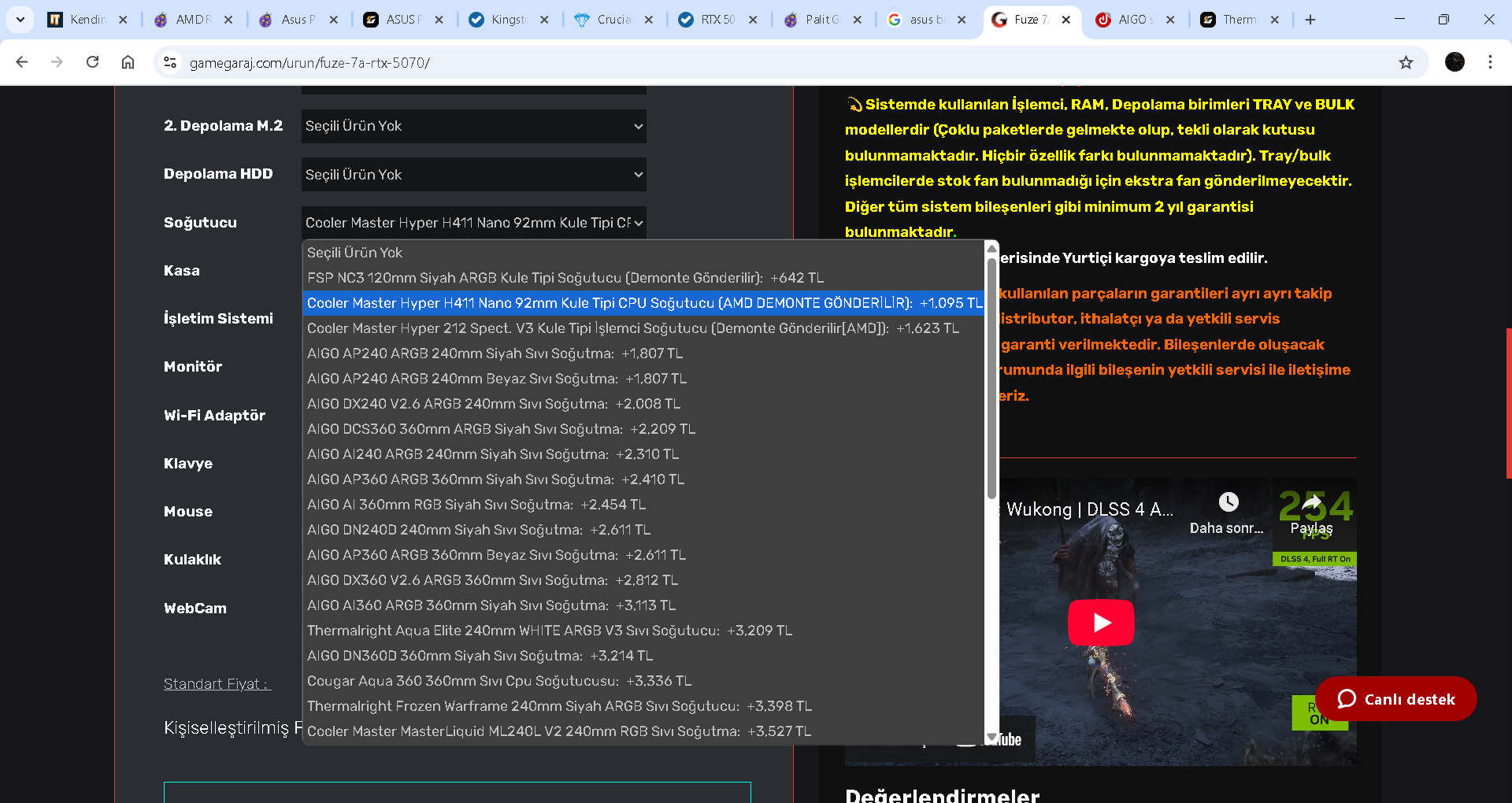This screenshot has width=1512, height=803.
Task: Select AIGO AI240 ARGB 240mm Siyah
Action: tap(643, 454)
